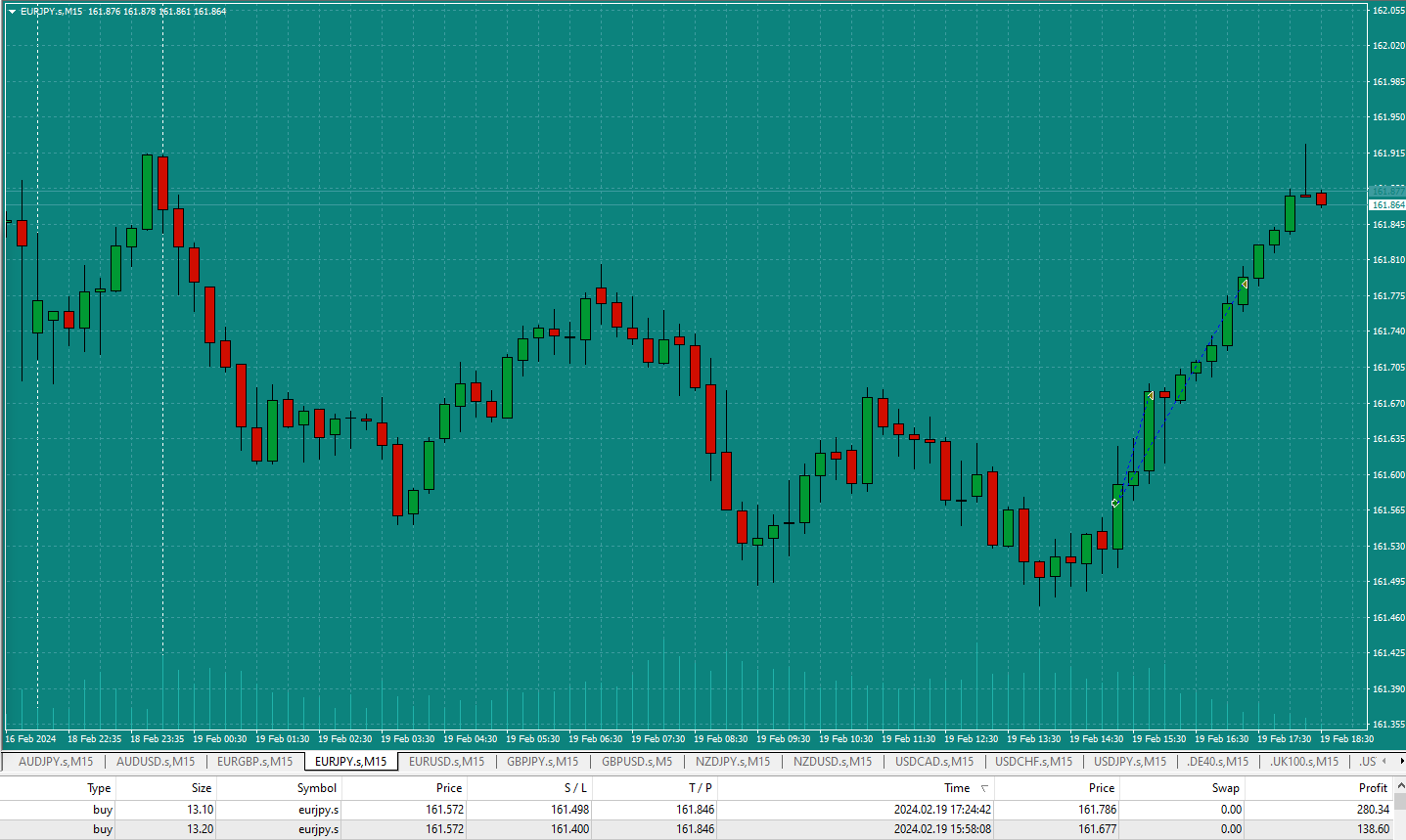Screen dimensions: 1406x840
Task: Select the buy trade with size 13.10
Action: click(x=695, y=810)
